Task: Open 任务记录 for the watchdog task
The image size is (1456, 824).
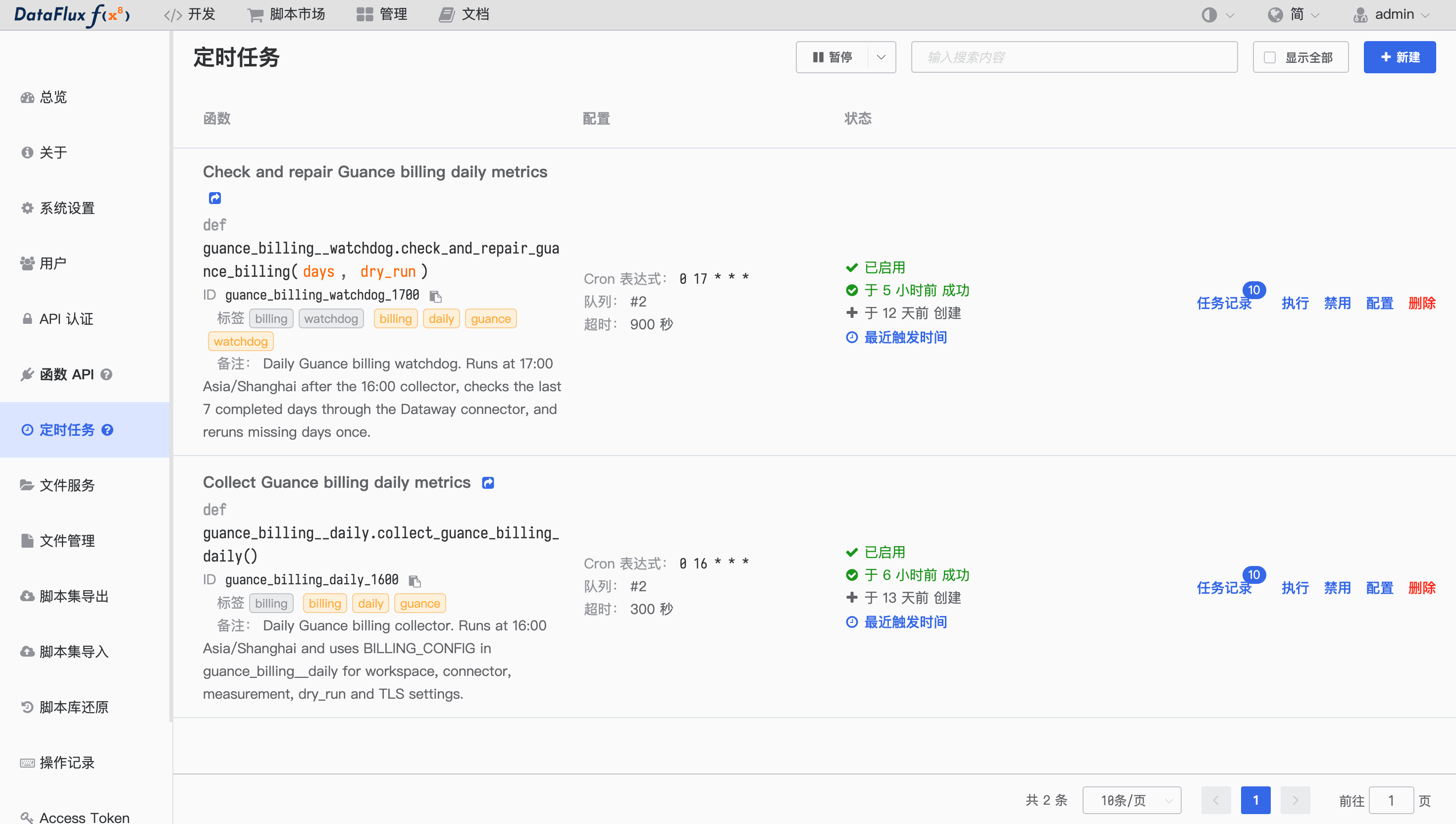Action: tap(1224, 304)
